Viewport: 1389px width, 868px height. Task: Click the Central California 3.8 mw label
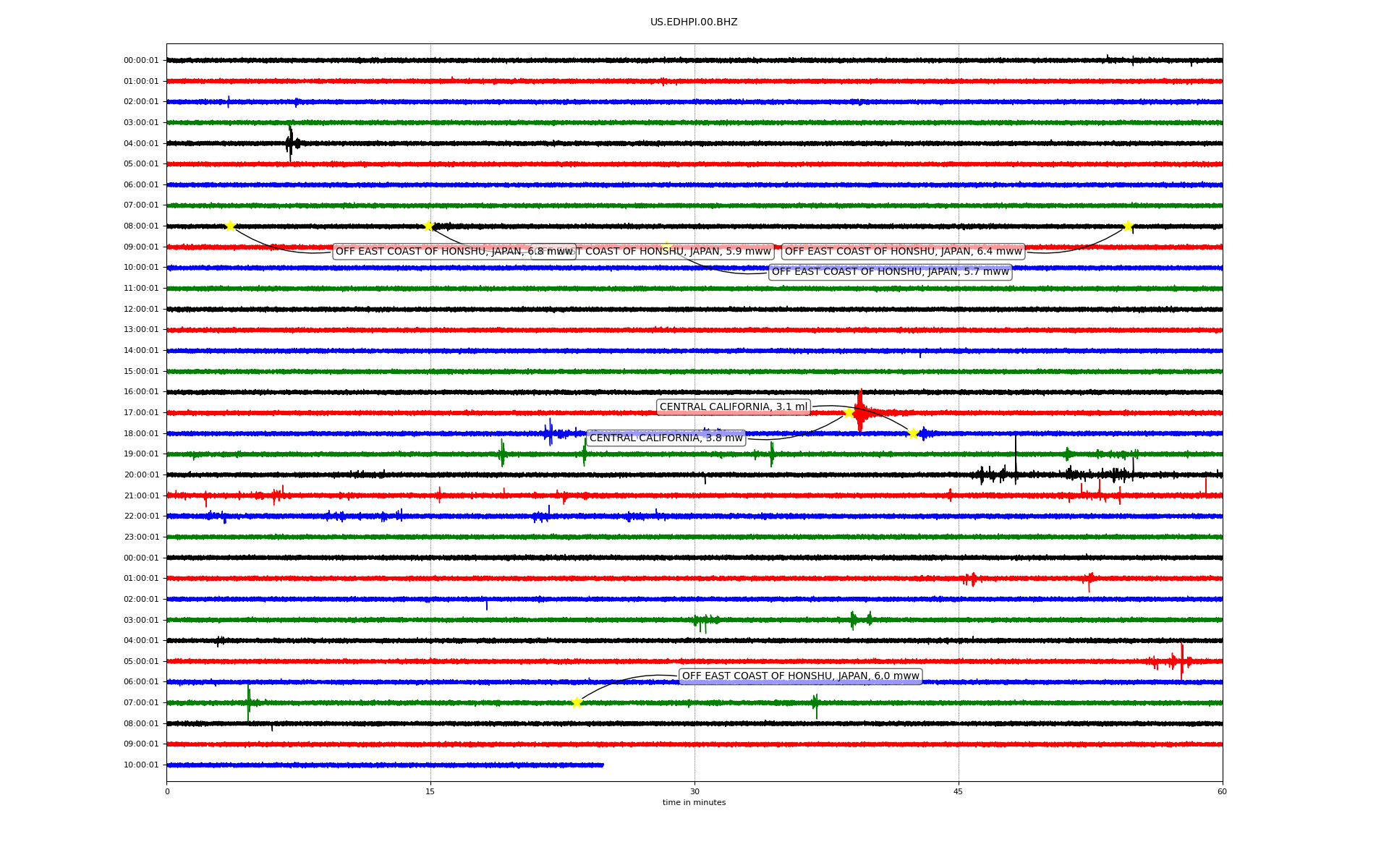(x=666, y=438)
